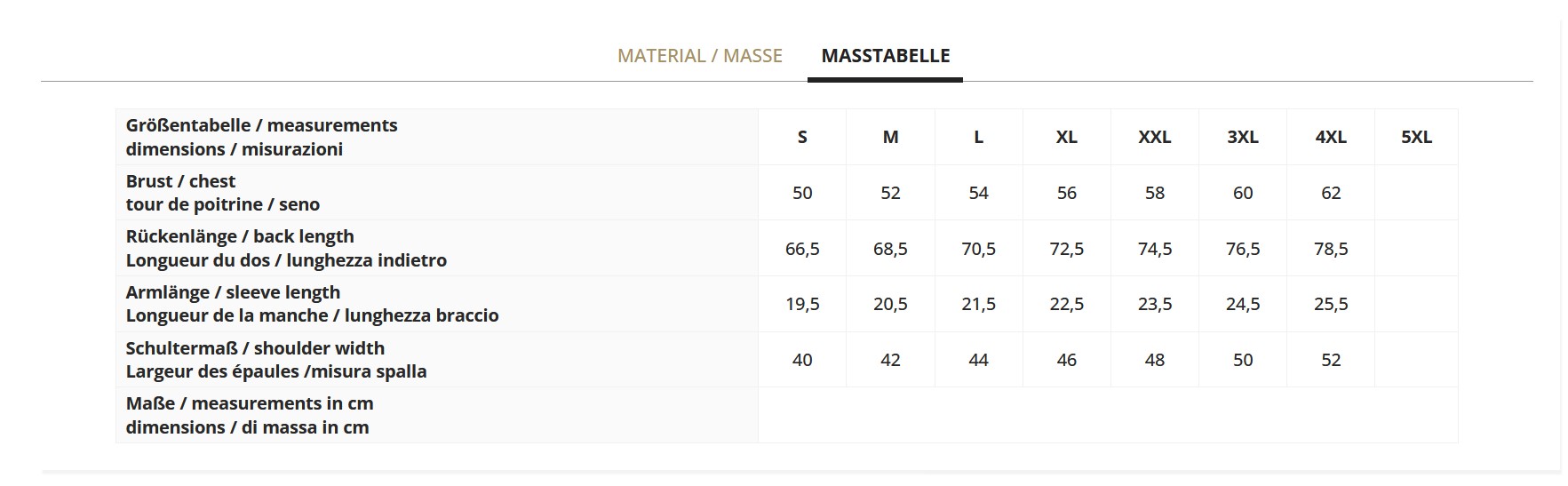This screenshot has width=1568, height=486.
Task: Click the XL size column header
Action: click(x=1066, y=137)
